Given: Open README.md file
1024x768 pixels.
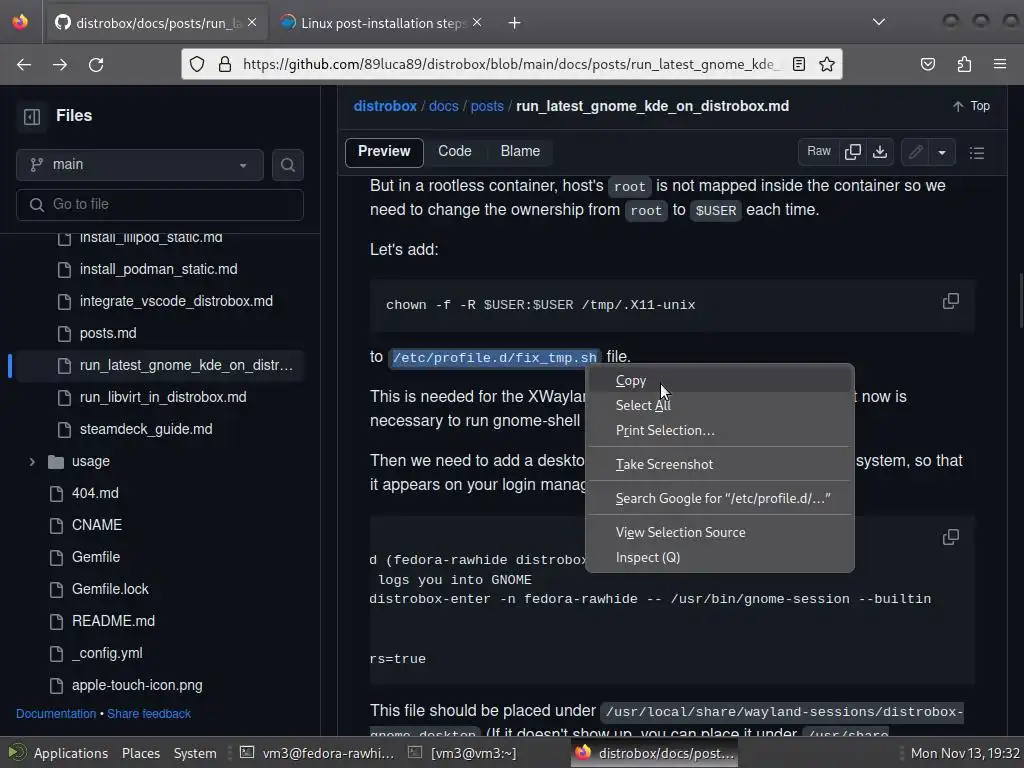Looking at the screenshot, I should [x=114, y=621].
